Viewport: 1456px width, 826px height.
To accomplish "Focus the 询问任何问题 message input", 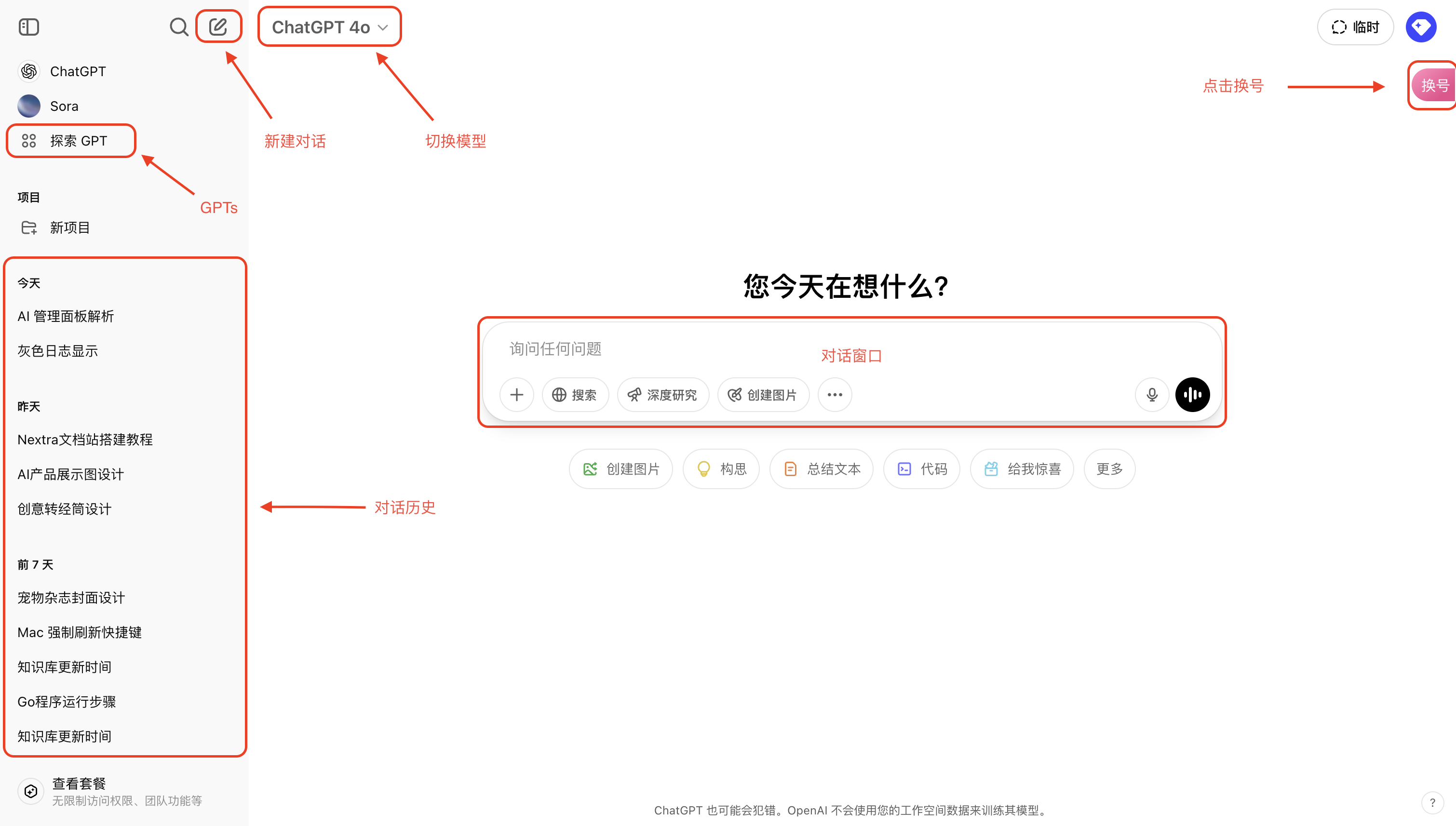I will 851,348.
